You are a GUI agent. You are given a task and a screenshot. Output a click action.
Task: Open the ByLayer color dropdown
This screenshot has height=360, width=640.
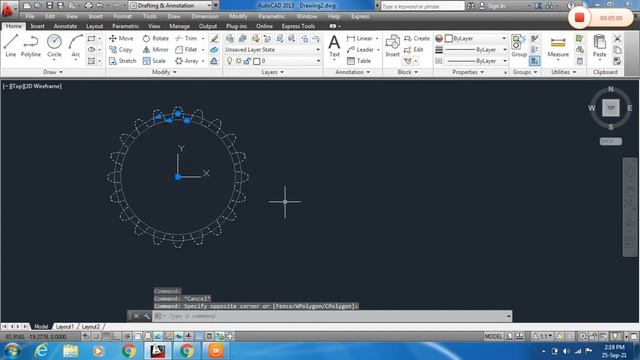504,38
